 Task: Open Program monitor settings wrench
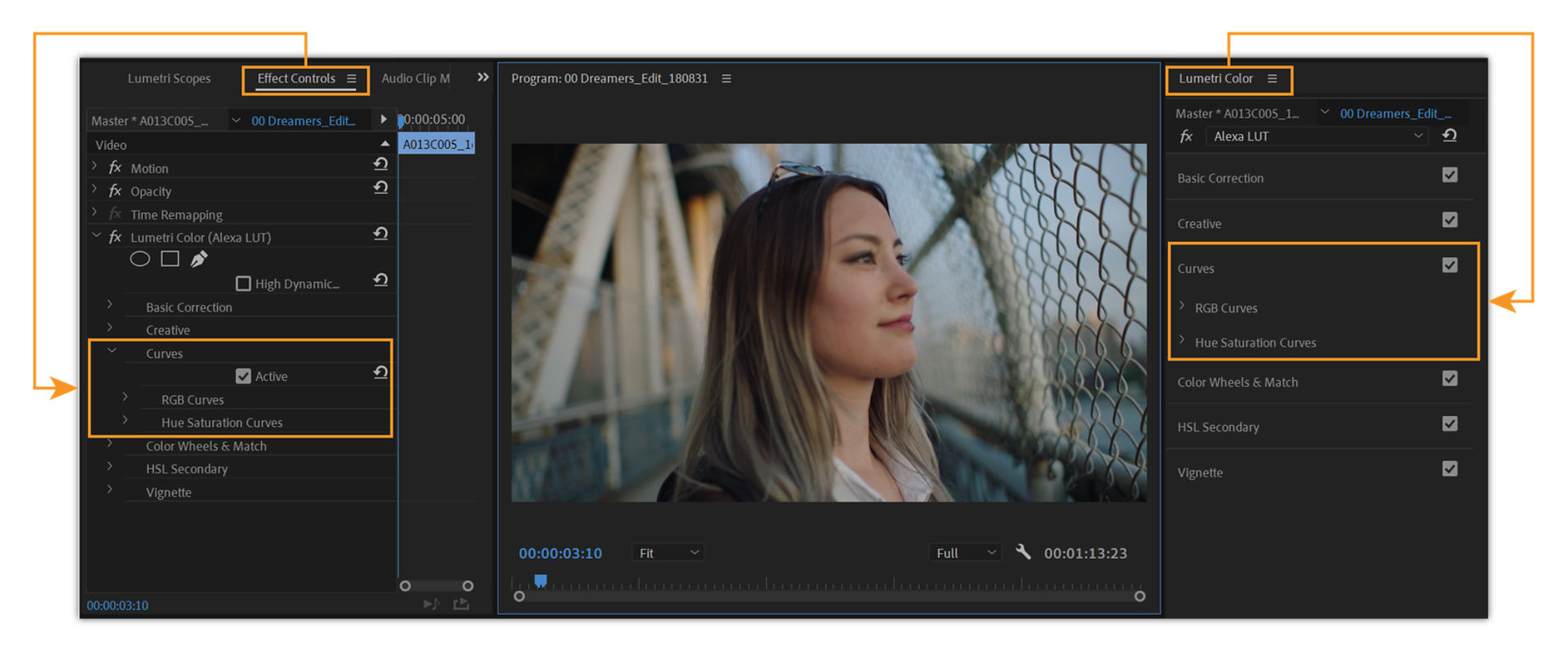[x=1023, y=552]
